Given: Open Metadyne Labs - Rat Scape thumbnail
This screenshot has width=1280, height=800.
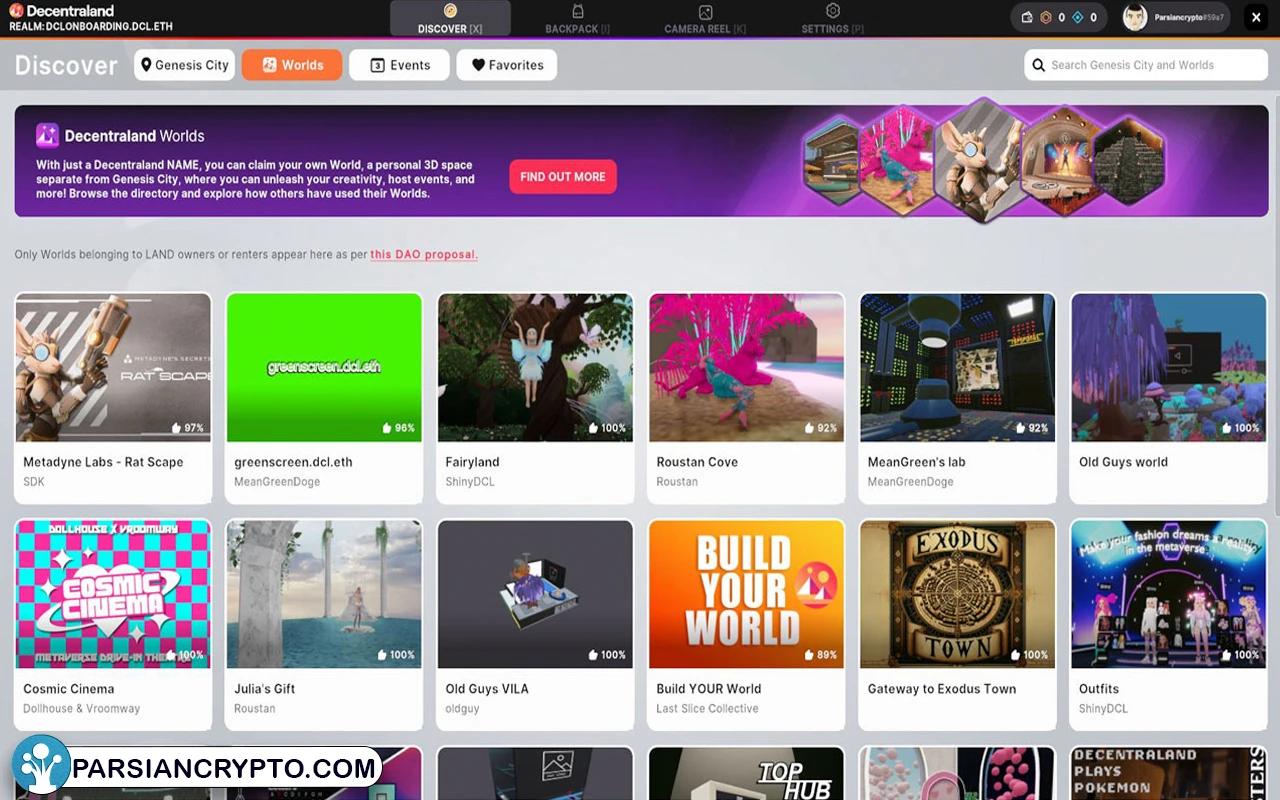Looking at the screenshot, I should pos(113,367).
